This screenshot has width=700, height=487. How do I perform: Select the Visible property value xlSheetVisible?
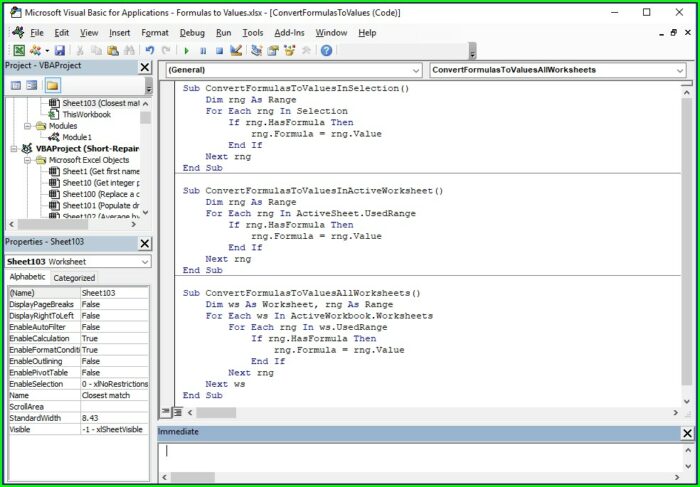[115, 429]
